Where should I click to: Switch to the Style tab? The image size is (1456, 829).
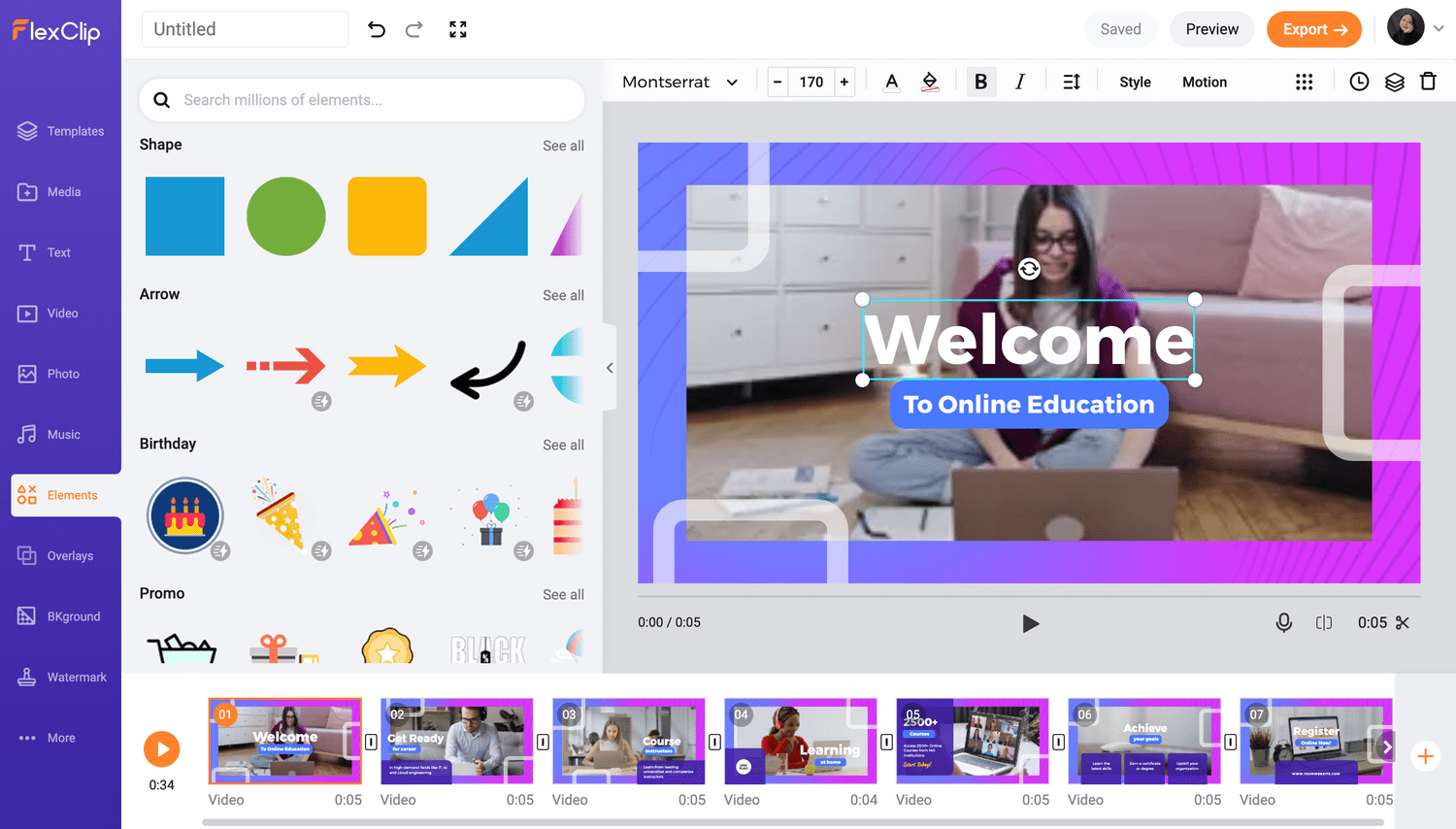tap(1134, 82)
